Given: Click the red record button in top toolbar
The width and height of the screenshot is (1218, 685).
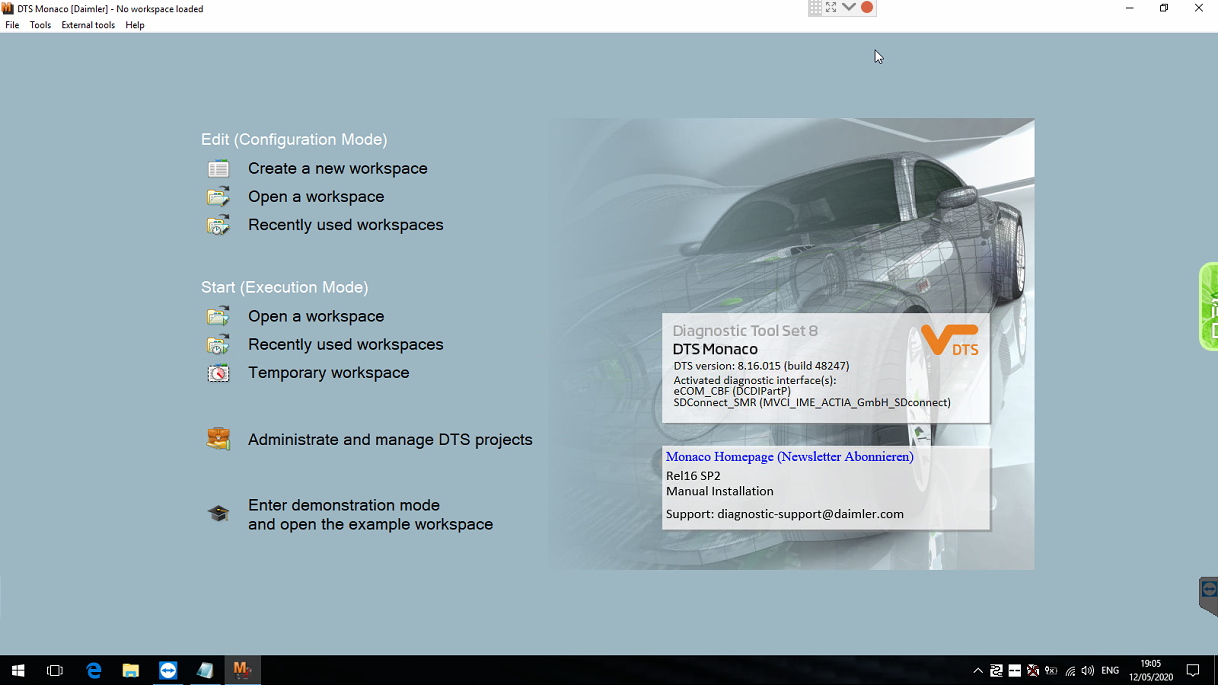Looking at the screenshot, I should [867, 7].
